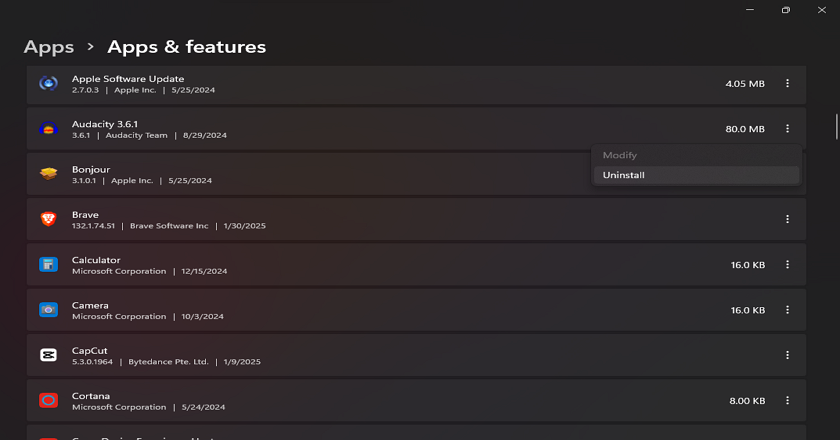The height and width of the screenshot is (440, 840).
Task: Click the Brave lion icon
Action: [48, 219]
